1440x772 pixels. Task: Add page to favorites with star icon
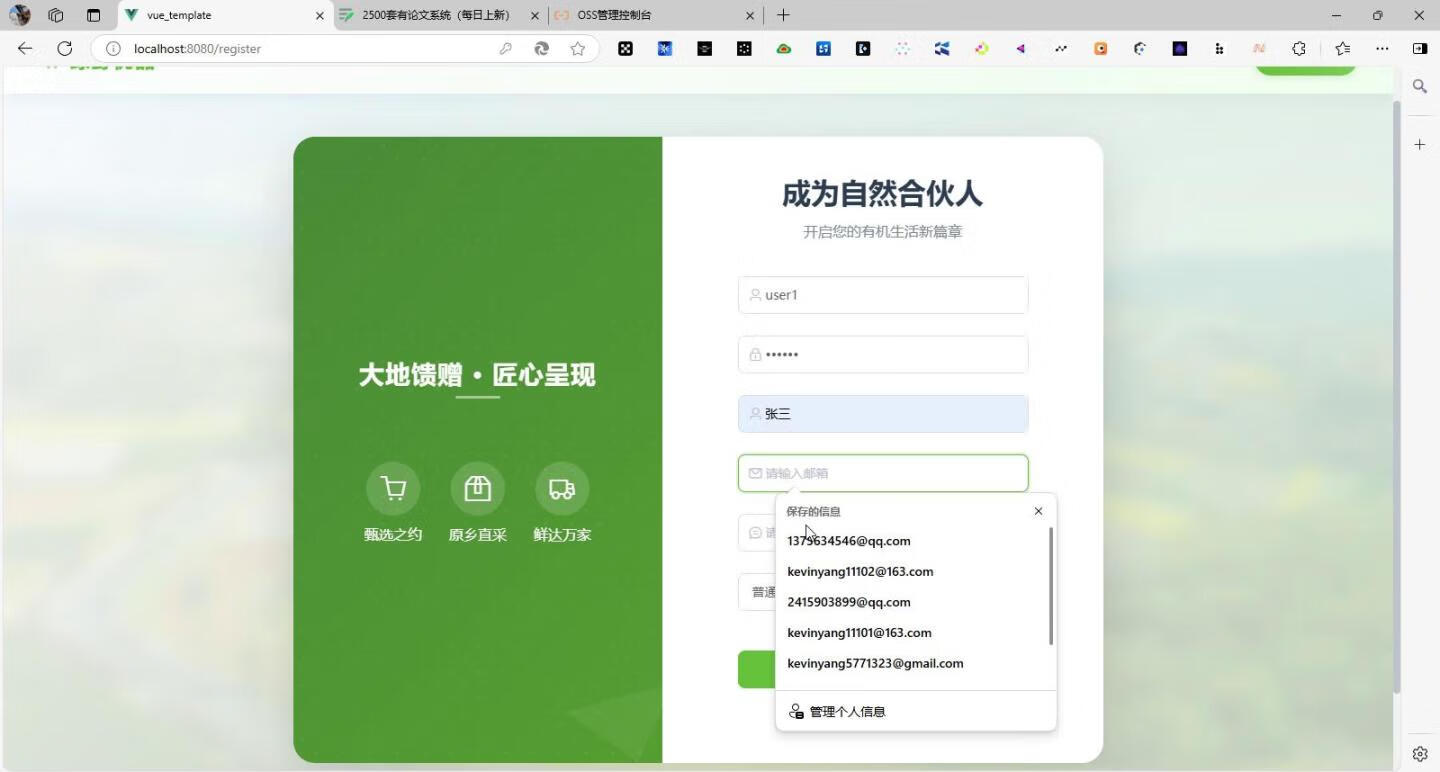578,48
